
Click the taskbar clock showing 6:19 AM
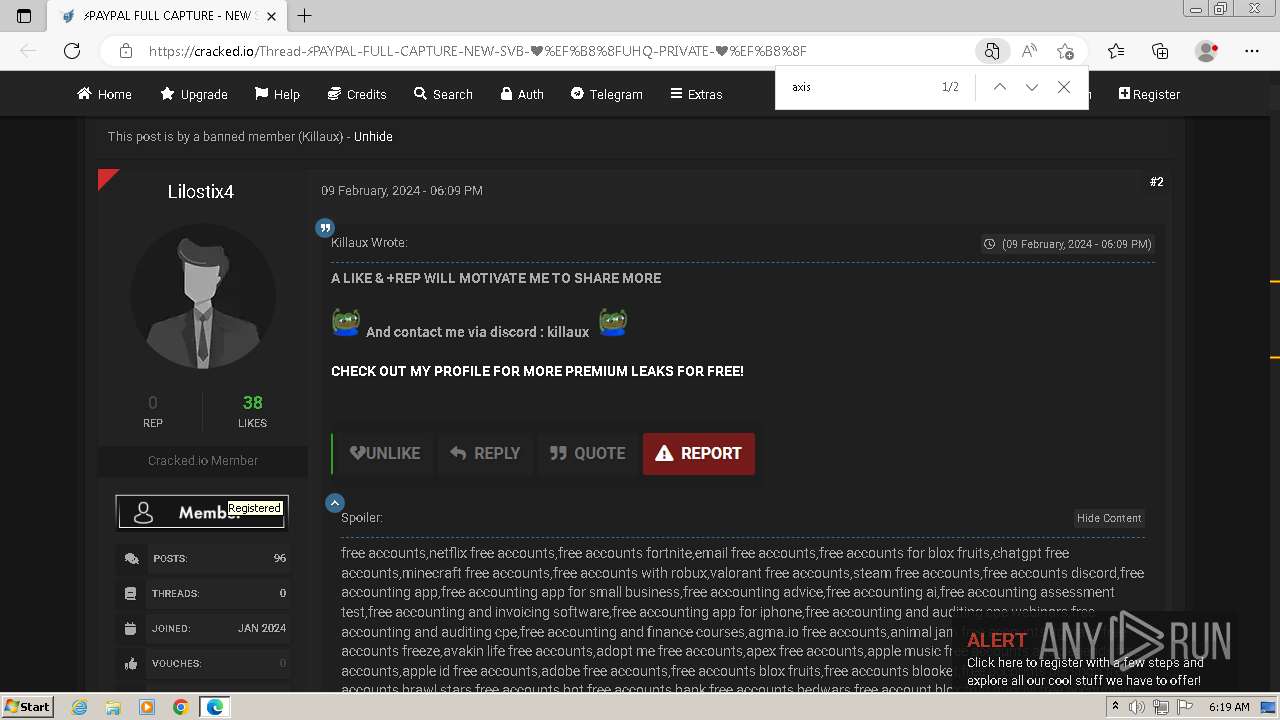pos(1229,707)
